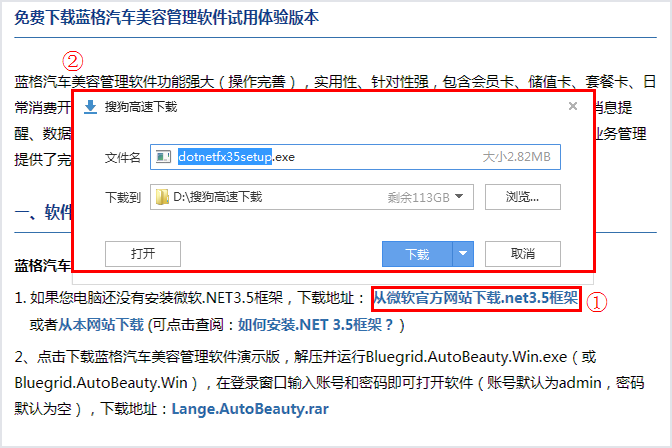Click the 下载 button to start download

point(417,254)
